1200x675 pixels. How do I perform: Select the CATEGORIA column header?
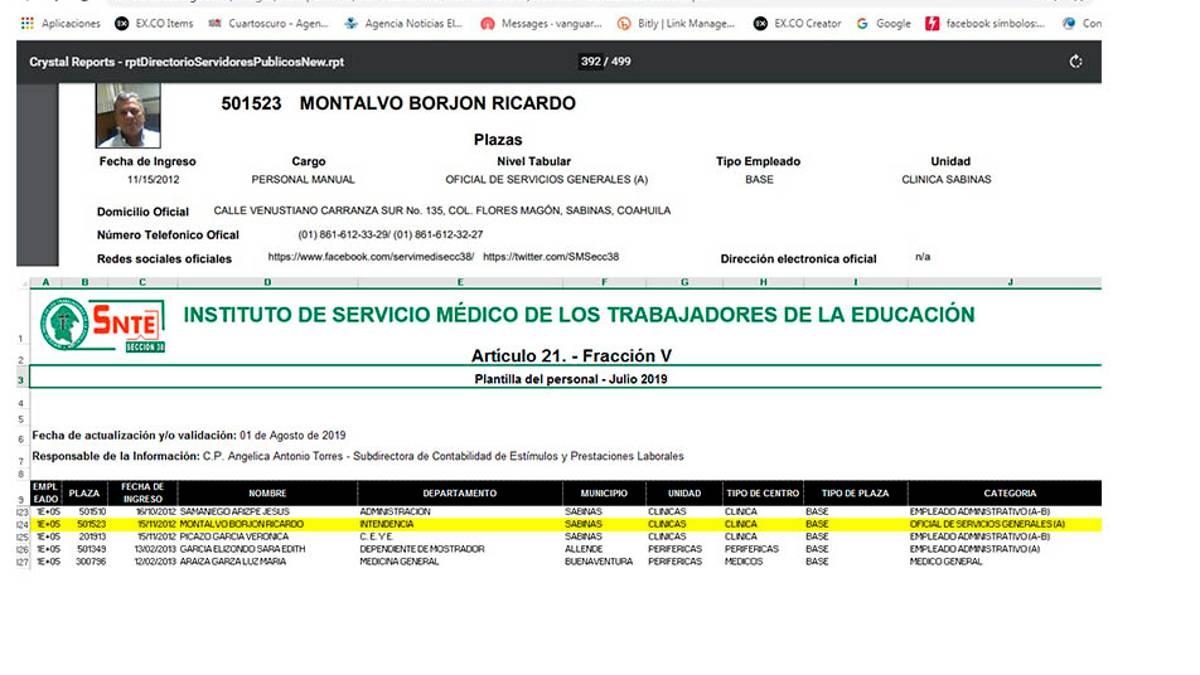1009,493
